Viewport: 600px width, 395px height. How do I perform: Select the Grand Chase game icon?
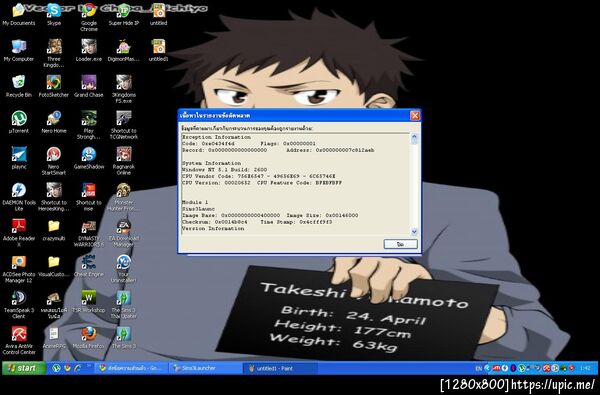pyautogui.click(x=89, y=87)
